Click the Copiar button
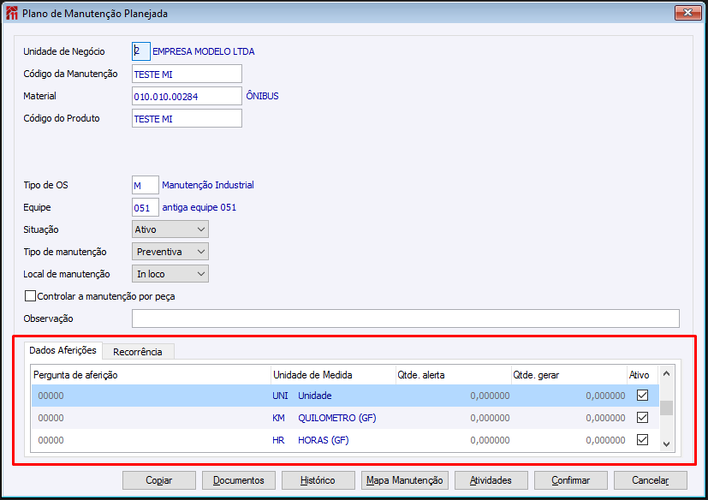This screenshot has height=500, width=708. click(x=159, y=480)
